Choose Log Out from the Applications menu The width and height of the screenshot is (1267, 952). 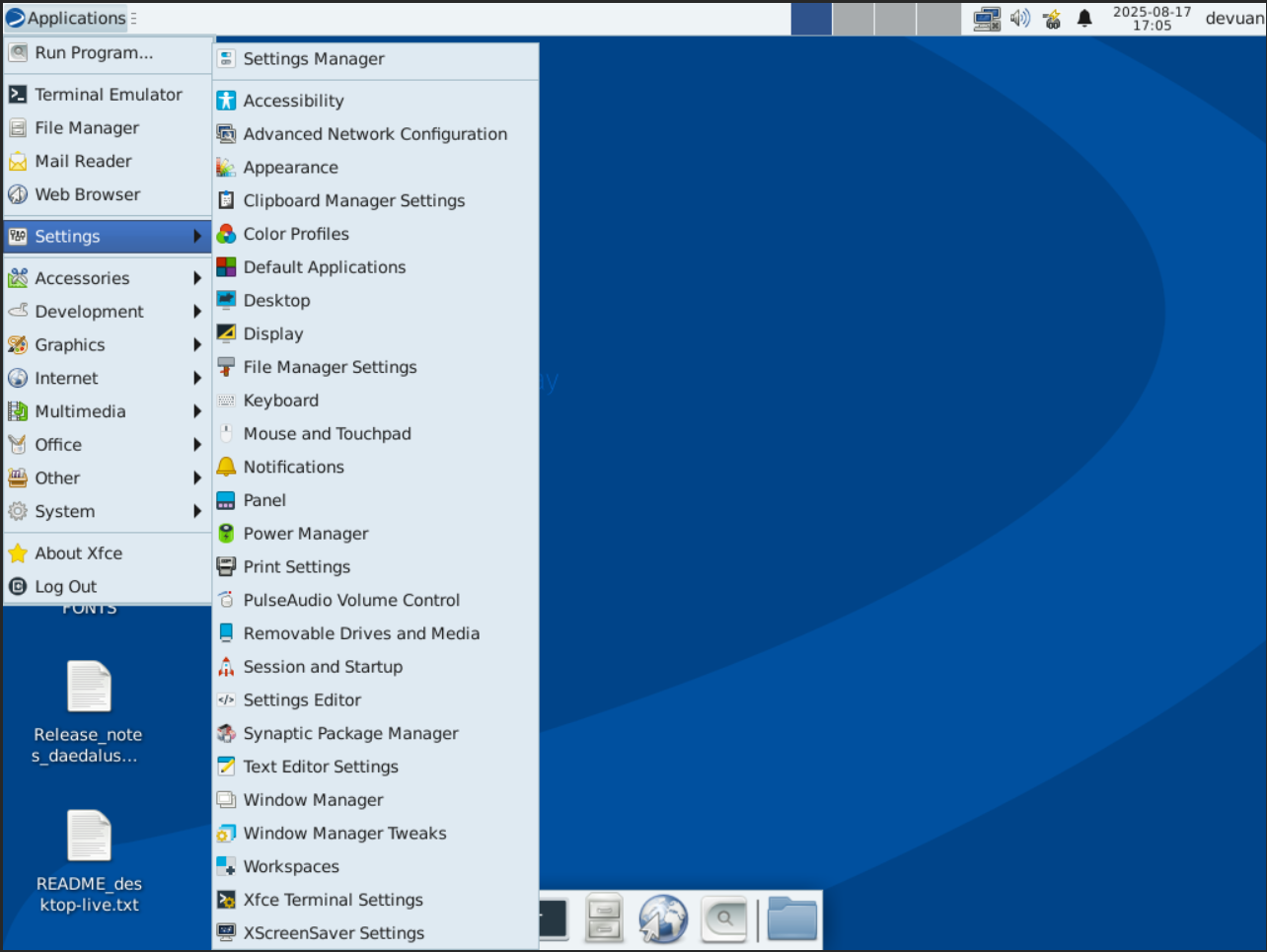(x=108, y=587)
